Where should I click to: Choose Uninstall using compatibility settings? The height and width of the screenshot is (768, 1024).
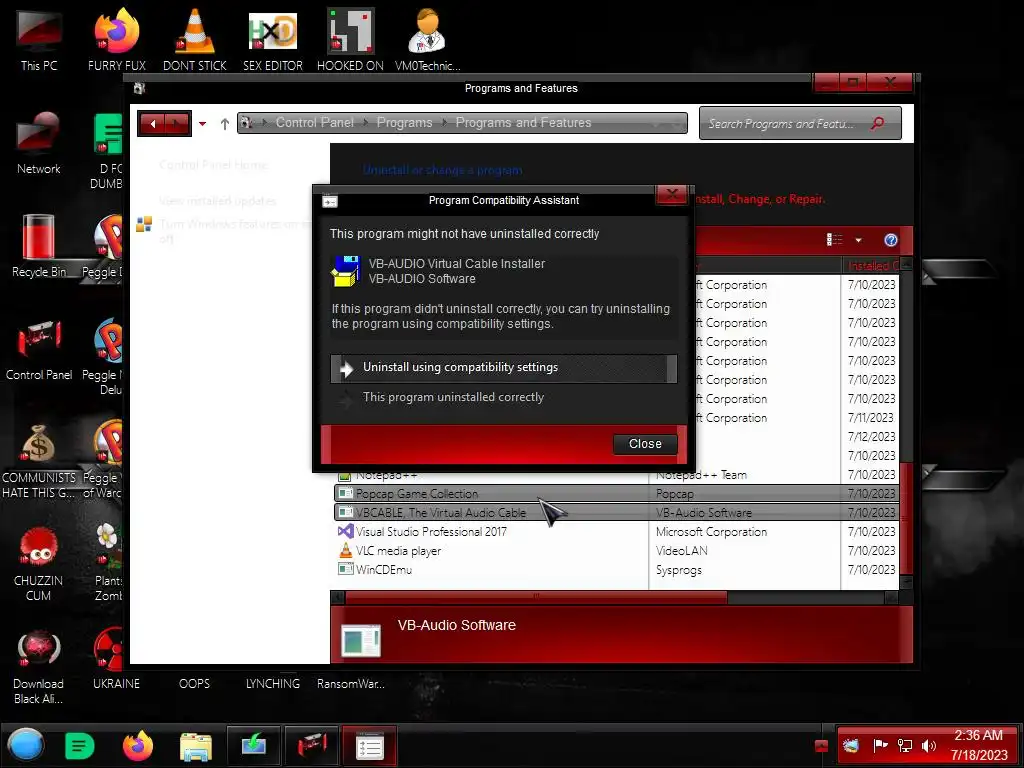click(x=504, y=368)
